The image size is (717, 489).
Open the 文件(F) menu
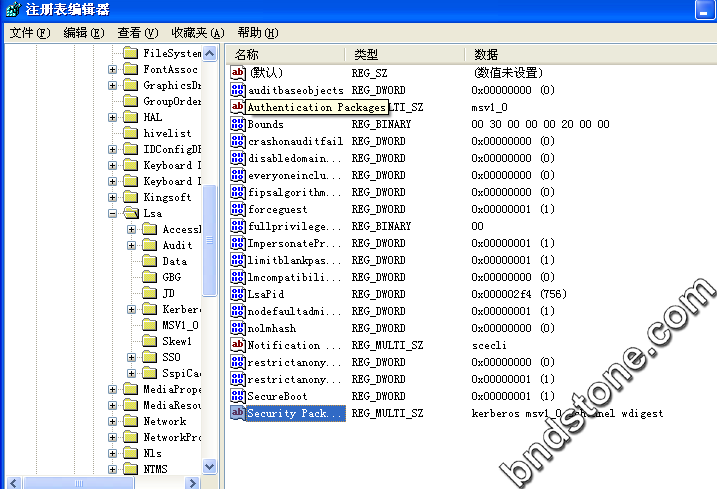pyautogui.click(x=30, y=33)
